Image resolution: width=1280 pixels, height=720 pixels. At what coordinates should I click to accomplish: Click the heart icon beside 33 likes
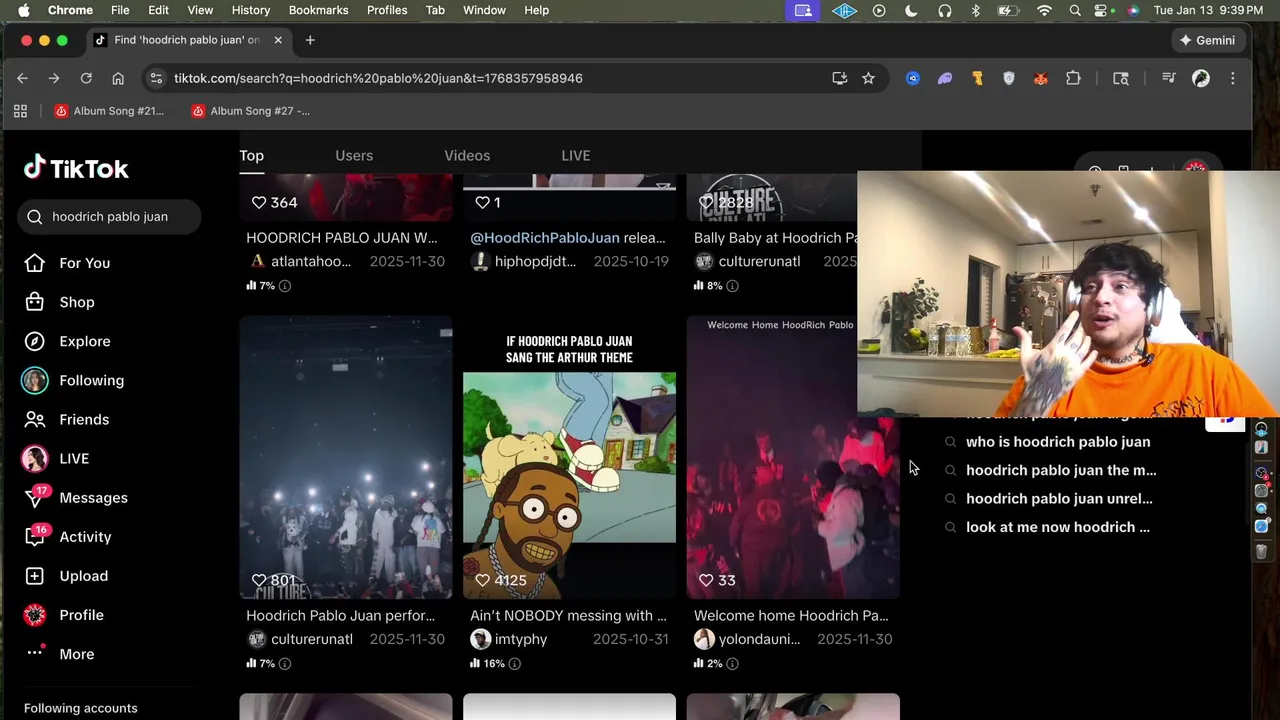[706, 580]
